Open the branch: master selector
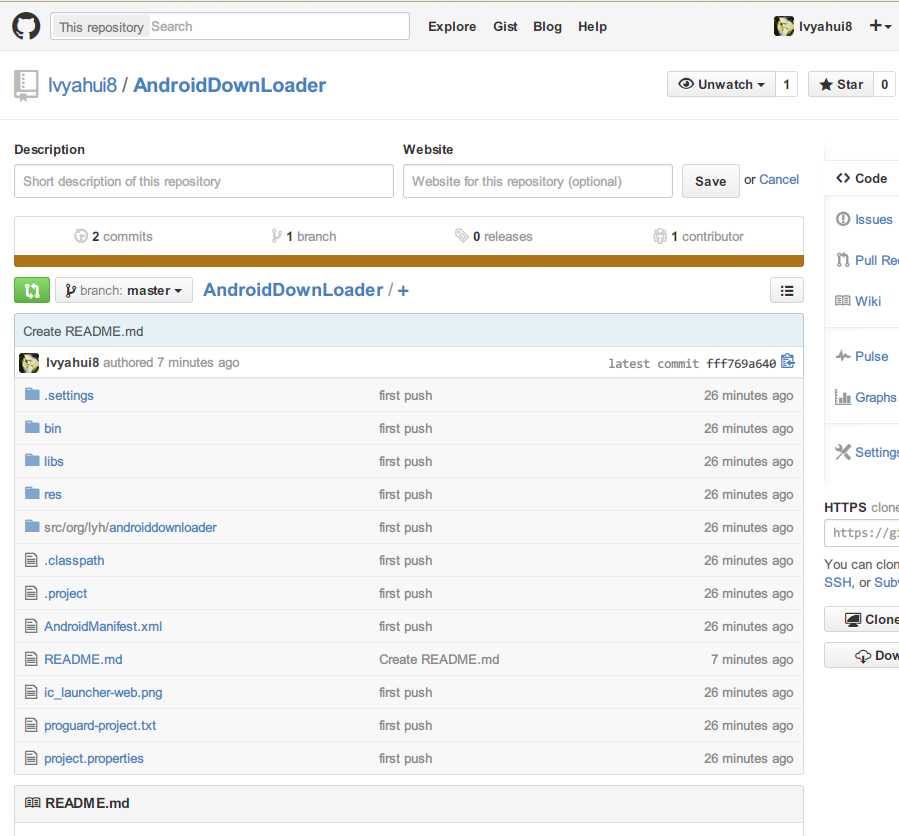 tap(124, 290)
